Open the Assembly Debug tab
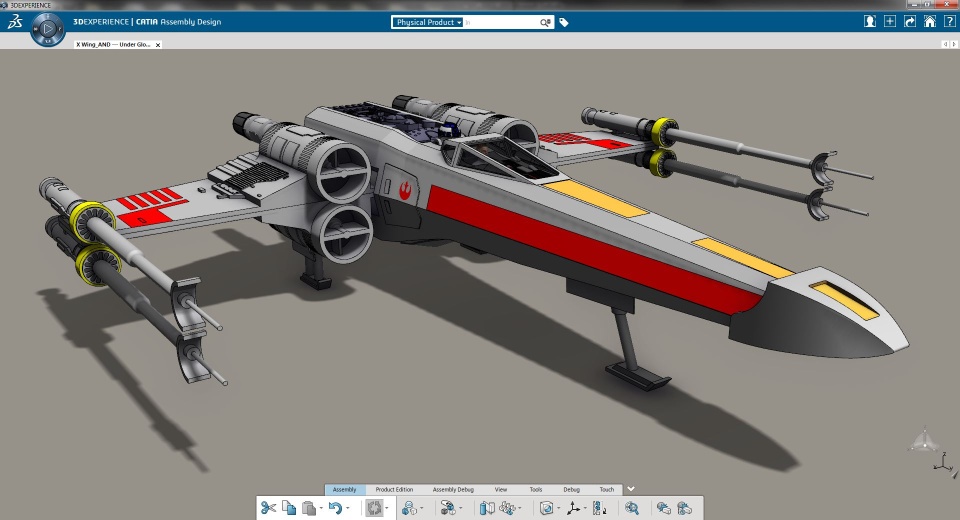960x520 pixels. coord(453,489)
